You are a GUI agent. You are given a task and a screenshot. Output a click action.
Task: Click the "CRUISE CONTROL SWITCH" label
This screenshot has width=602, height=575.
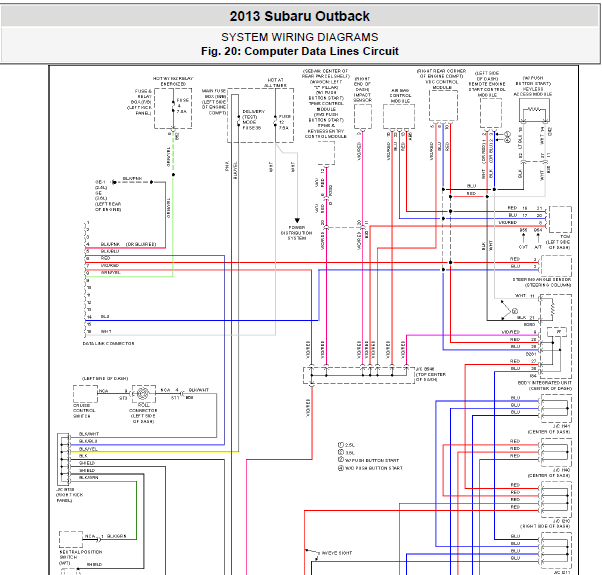pos(82,410)
